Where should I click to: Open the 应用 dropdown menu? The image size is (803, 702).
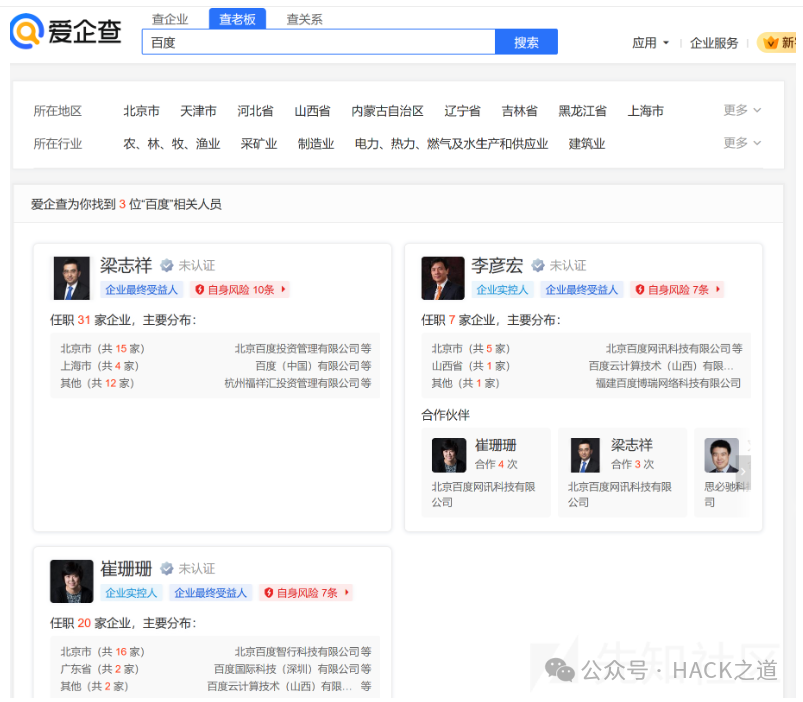click(649, 43)
